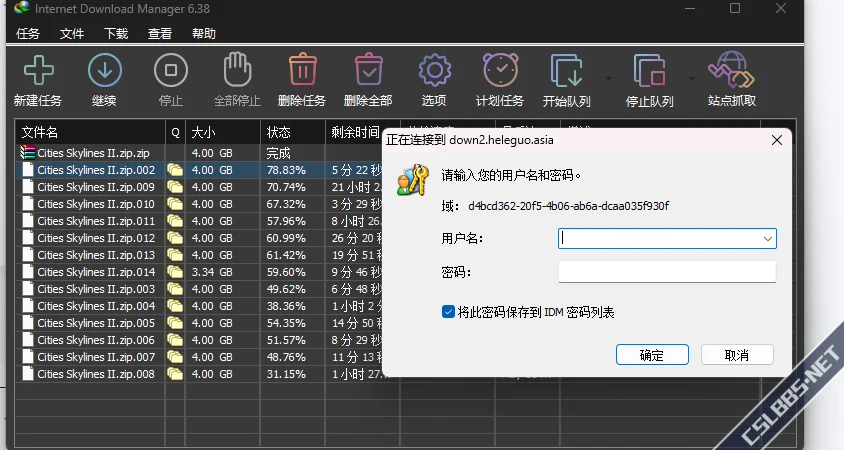Click the queue folder icon for zip.009
Screen dimensions: 844x450
tap(175, 187)
